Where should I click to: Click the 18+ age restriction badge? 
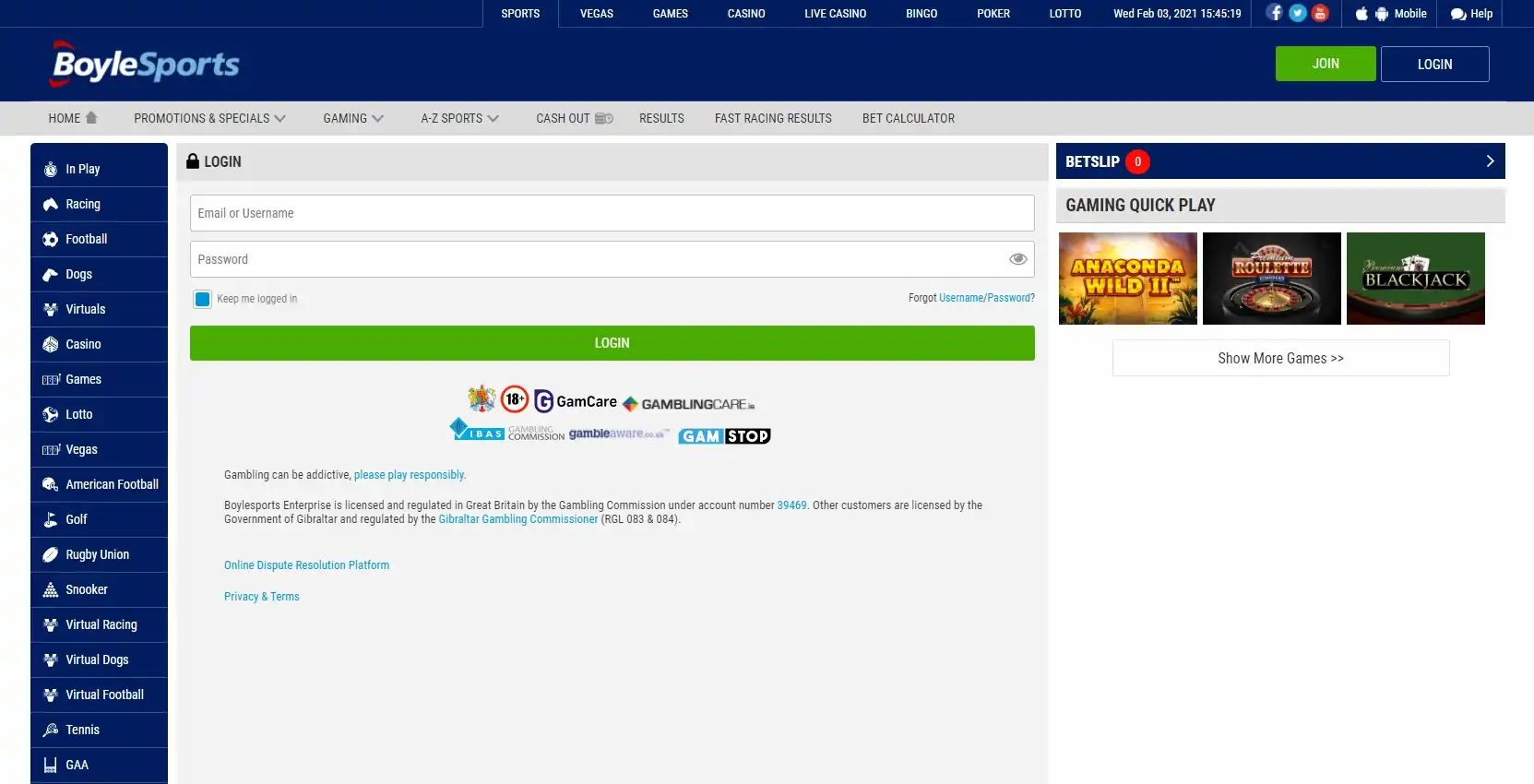click(x=515, y=399)
